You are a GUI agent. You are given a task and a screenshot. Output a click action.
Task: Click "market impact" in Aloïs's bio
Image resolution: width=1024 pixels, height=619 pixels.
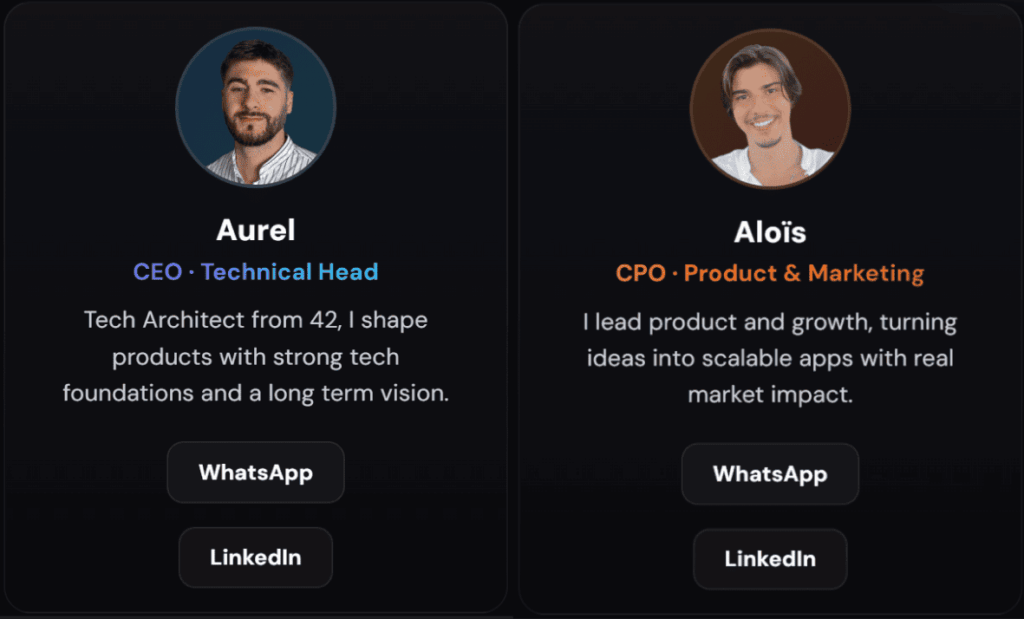pyautogui.click(x=770, y=395)
